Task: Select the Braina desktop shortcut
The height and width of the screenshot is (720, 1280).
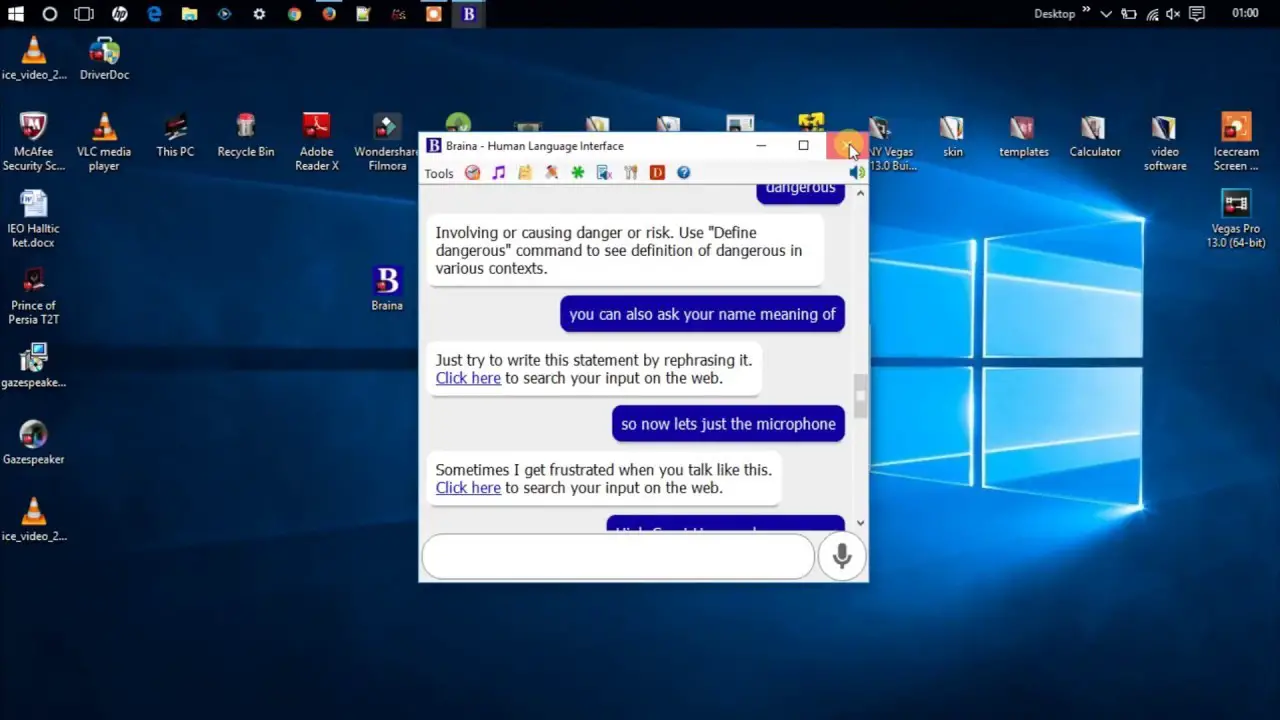Action: [x=387, y=289]
